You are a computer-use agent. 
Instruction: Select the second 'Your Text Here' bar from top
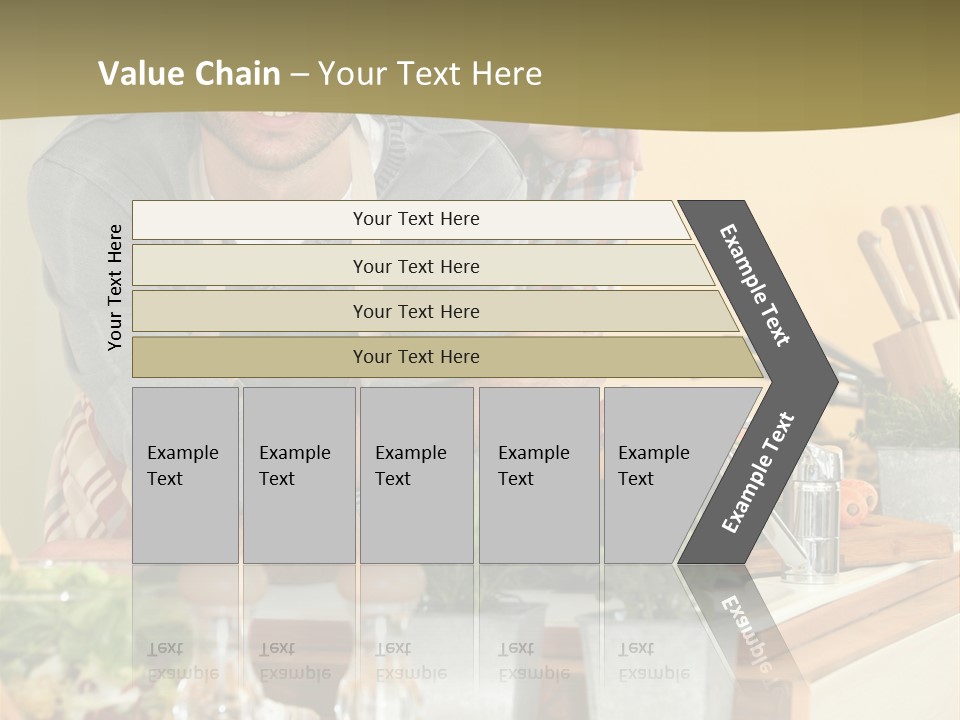416,266
